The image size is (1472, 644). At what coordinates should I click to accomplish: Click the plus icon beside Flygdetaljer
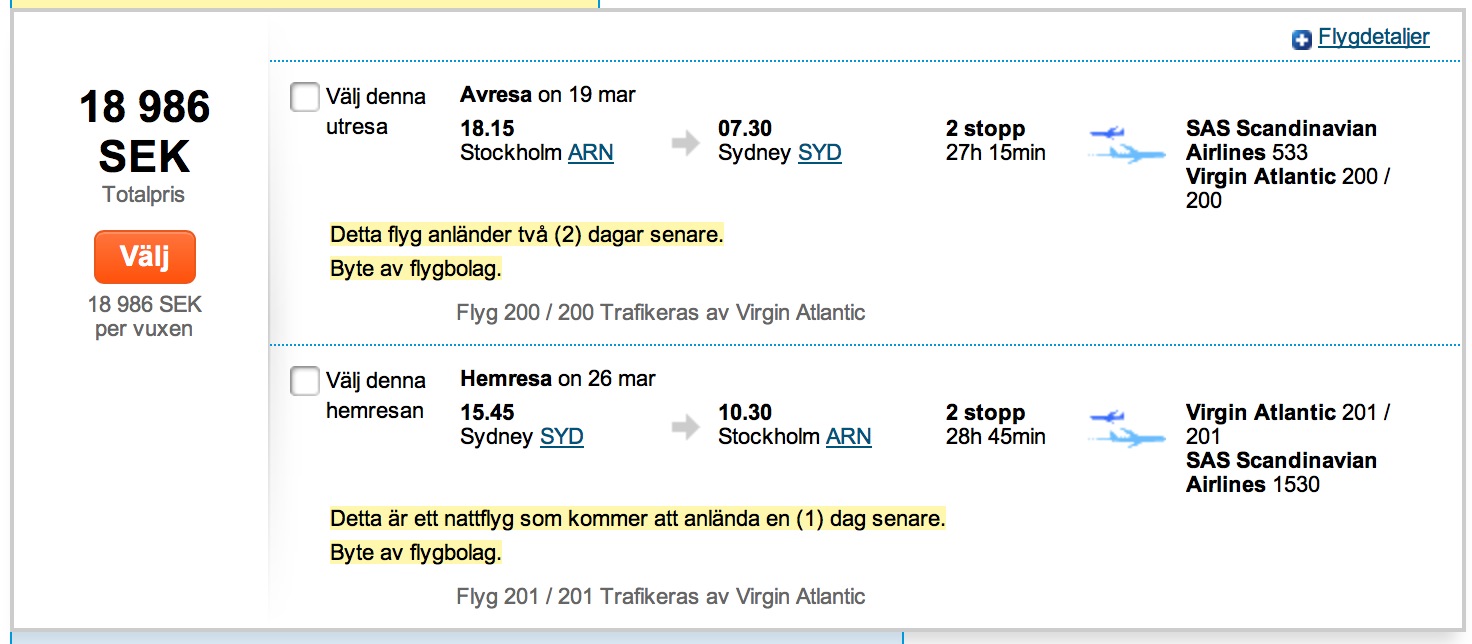(1301, 40)
